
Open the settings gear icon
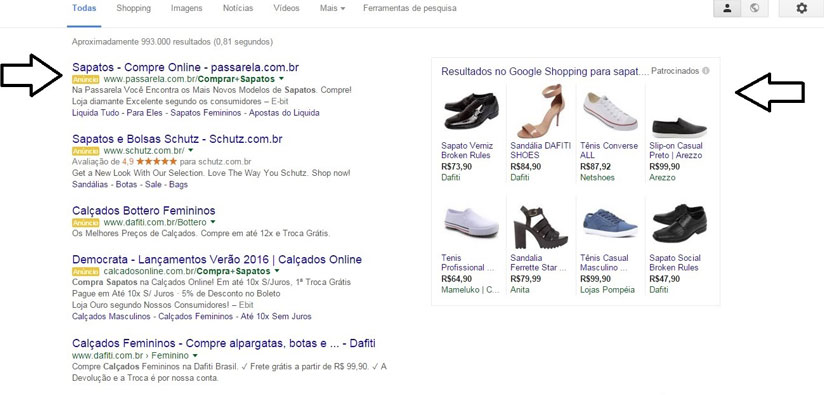(800, 8)
